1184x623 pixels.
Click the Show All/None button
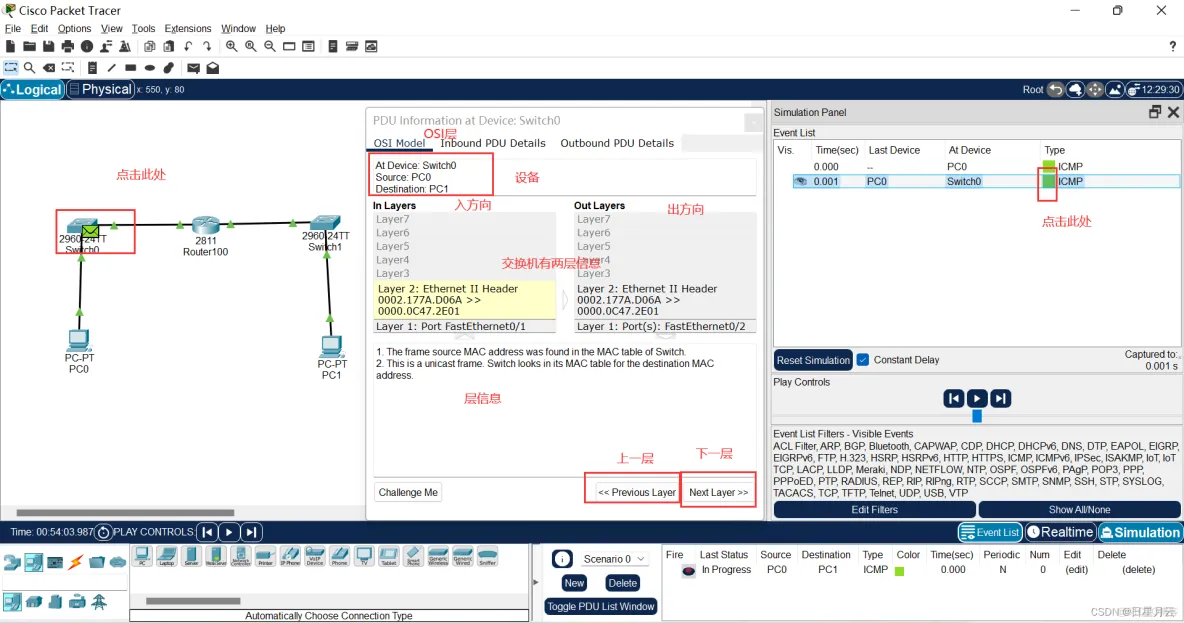pos(1079,510)
